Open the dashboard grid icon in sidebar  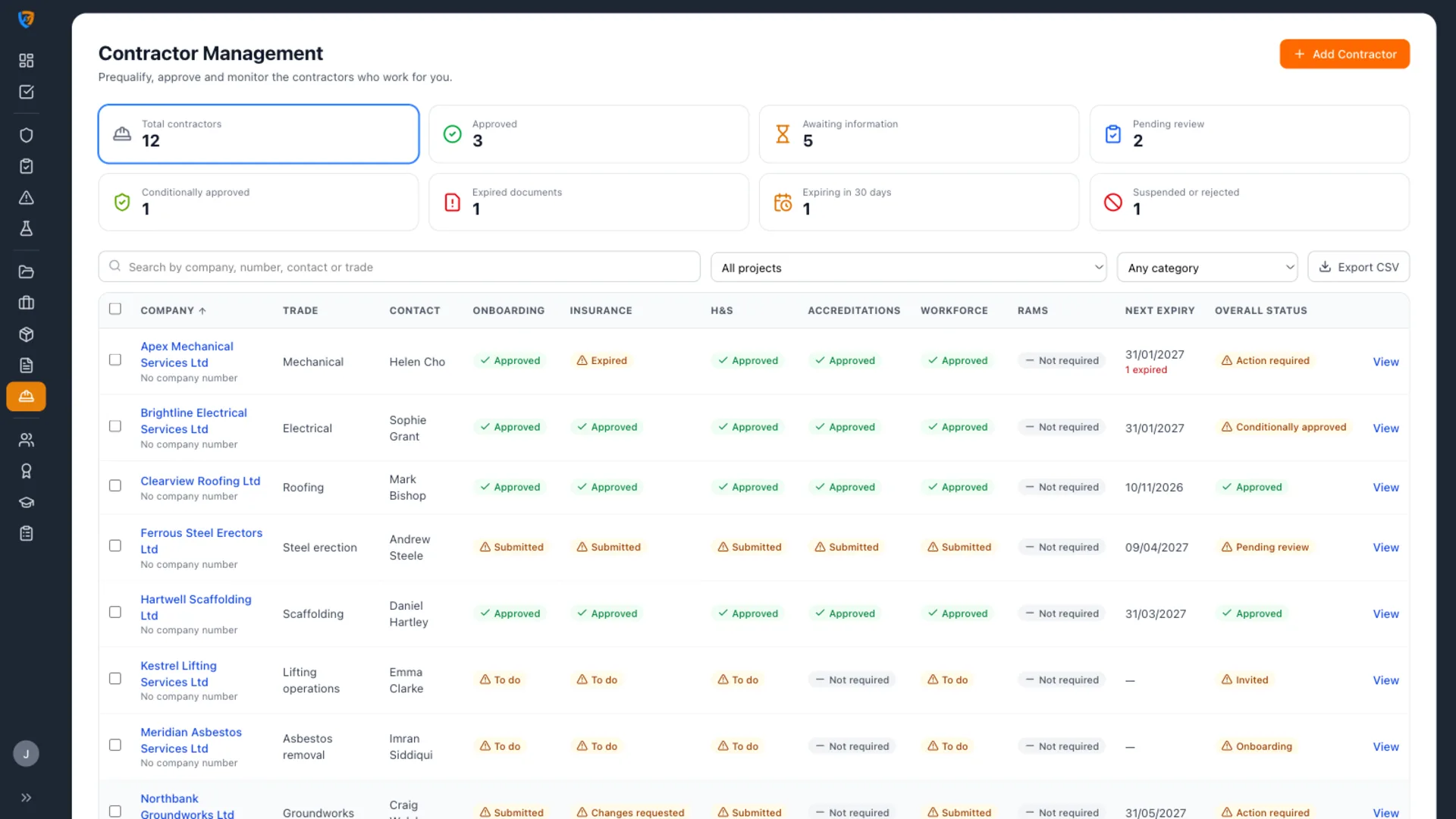(27, 61)
